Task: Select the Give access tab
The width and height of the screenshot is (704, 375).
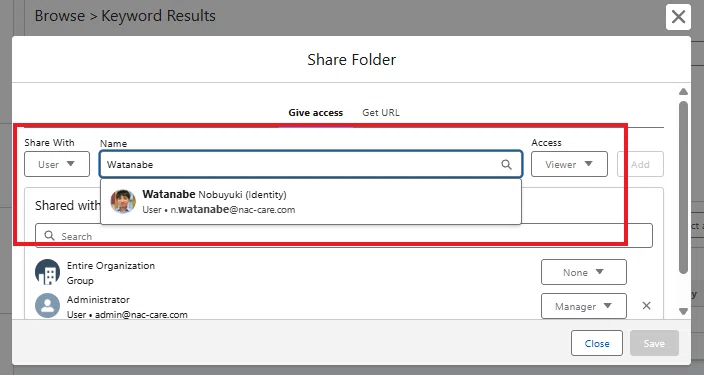Action: (316, 113)
